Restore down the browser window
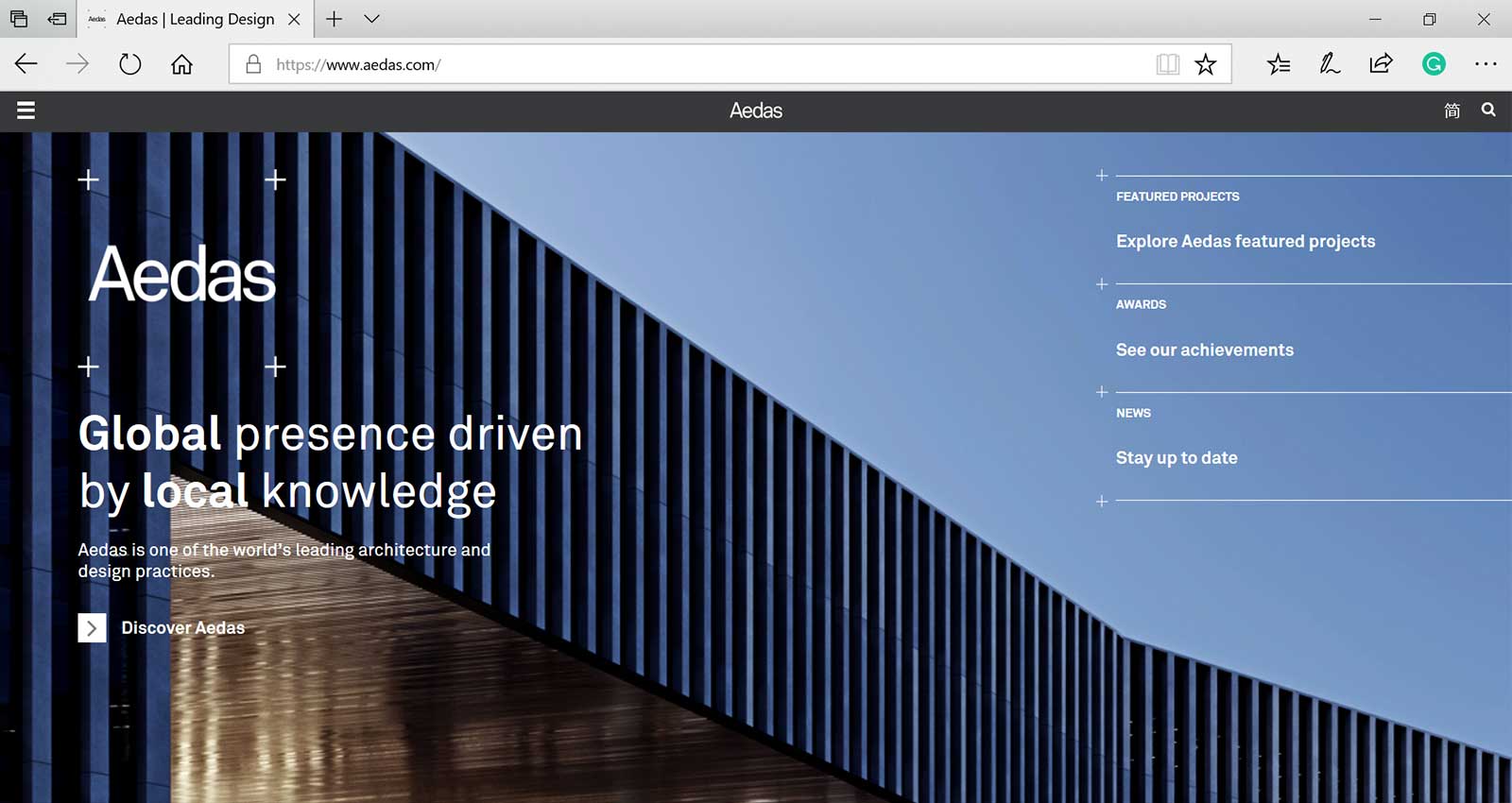The width and height of the screenshot is (1512, 803). pyautogui.click(x=1429, y=19)
